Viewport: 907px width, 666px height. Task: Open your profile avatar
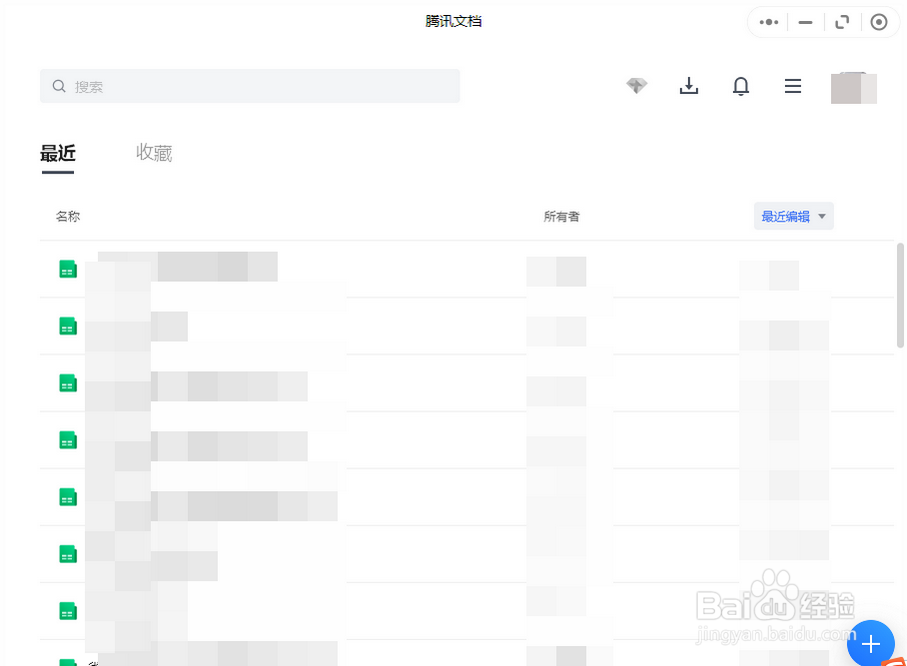coord(853,87)
